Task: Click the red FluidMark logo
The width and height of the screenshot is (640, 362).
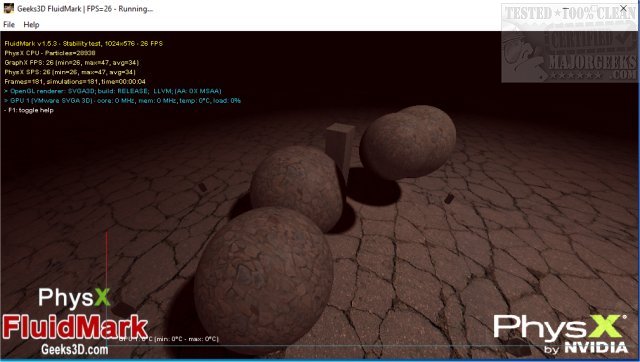Action: 75,327
